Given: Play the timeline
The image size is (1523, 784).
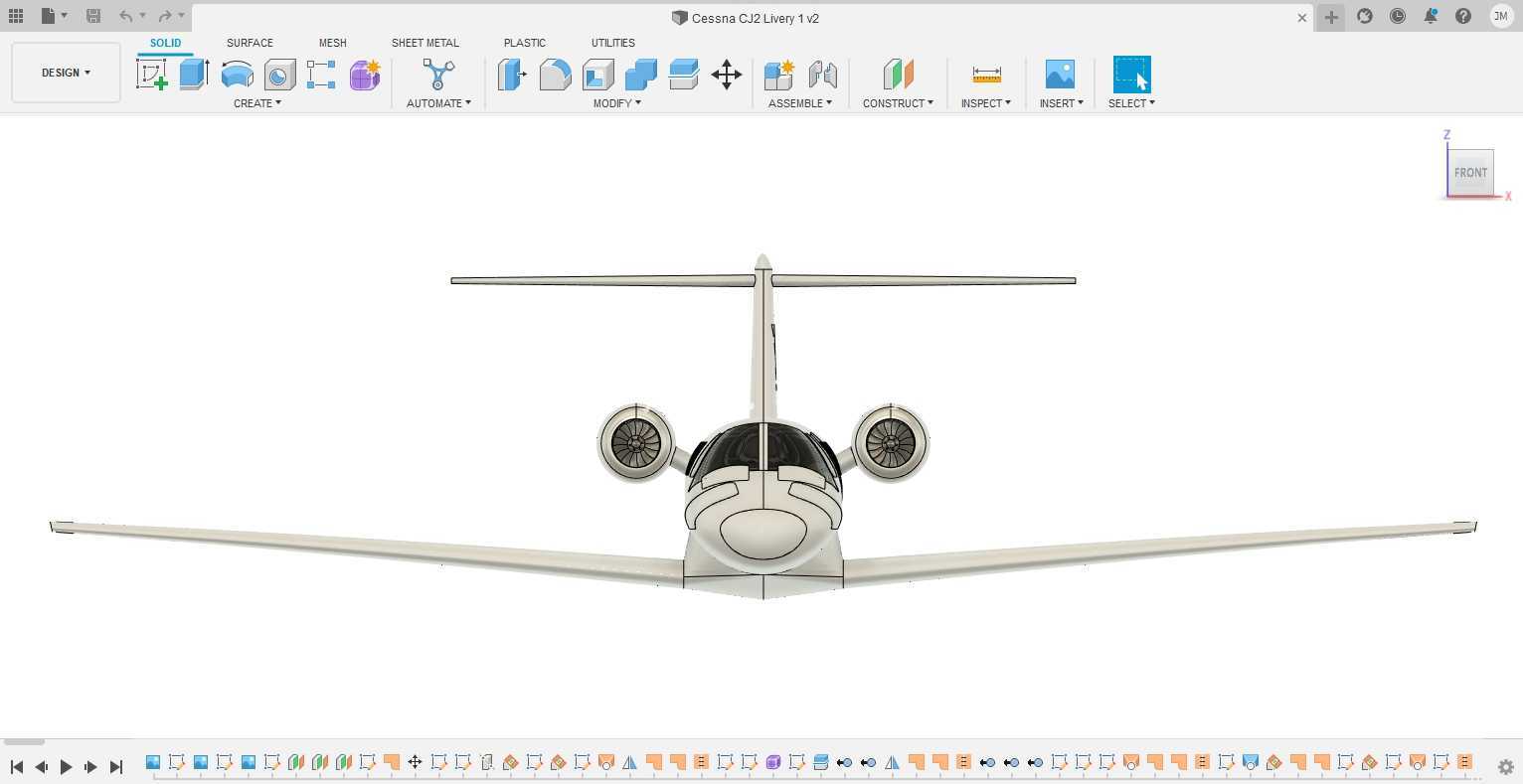Looking at the screenshot, I should tap(66, 766).
